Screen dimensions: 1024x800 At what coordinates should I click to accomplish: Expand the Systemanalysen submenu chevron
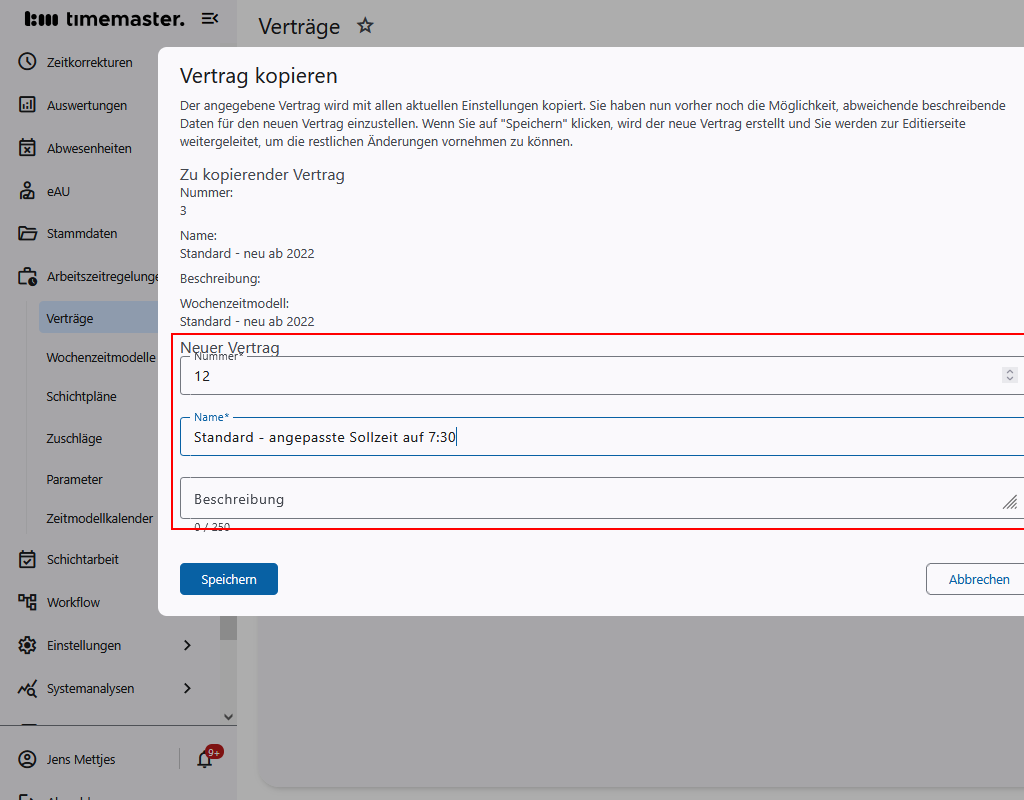(187, 688)
